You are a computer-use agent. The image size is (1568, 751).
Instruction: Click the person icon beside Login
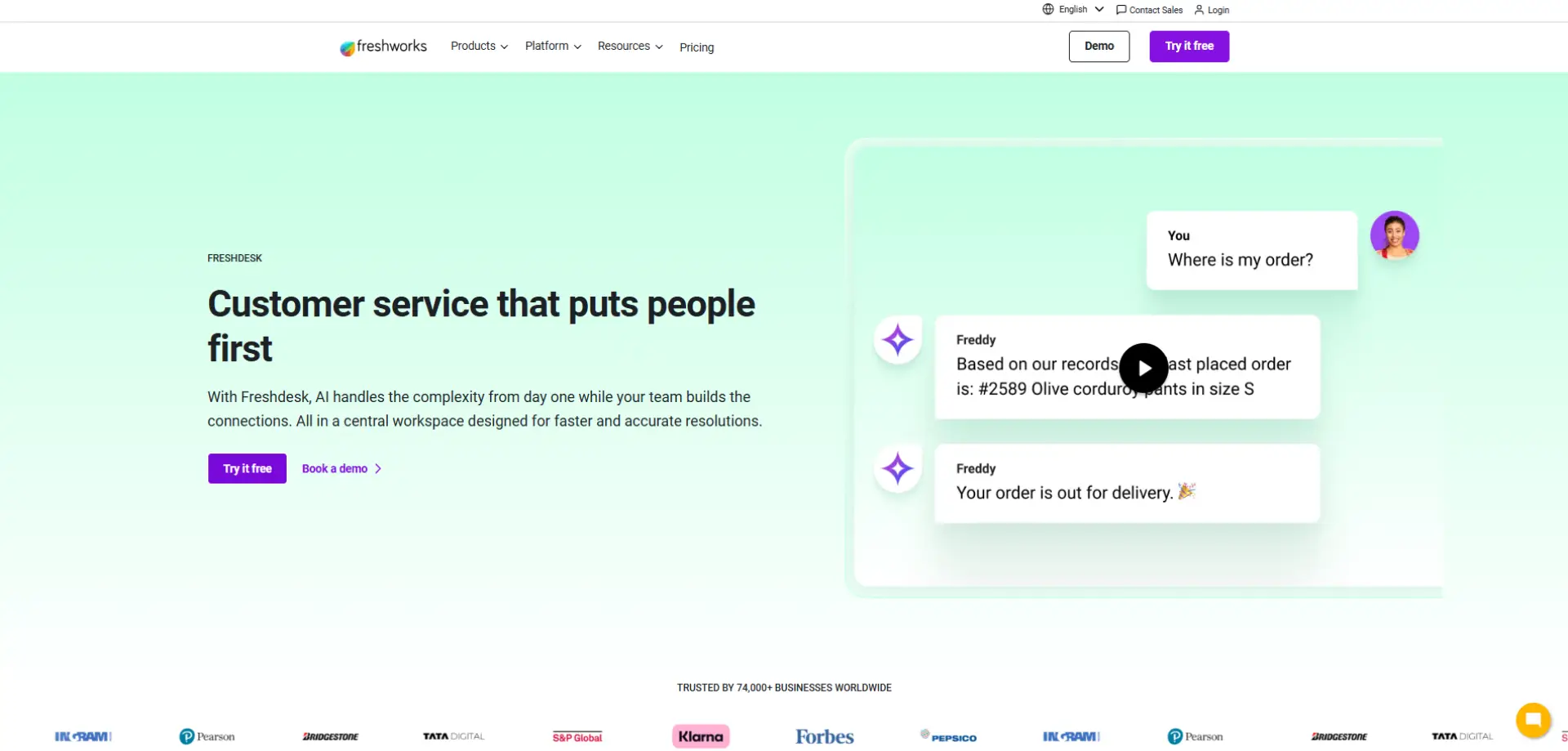1199,10
